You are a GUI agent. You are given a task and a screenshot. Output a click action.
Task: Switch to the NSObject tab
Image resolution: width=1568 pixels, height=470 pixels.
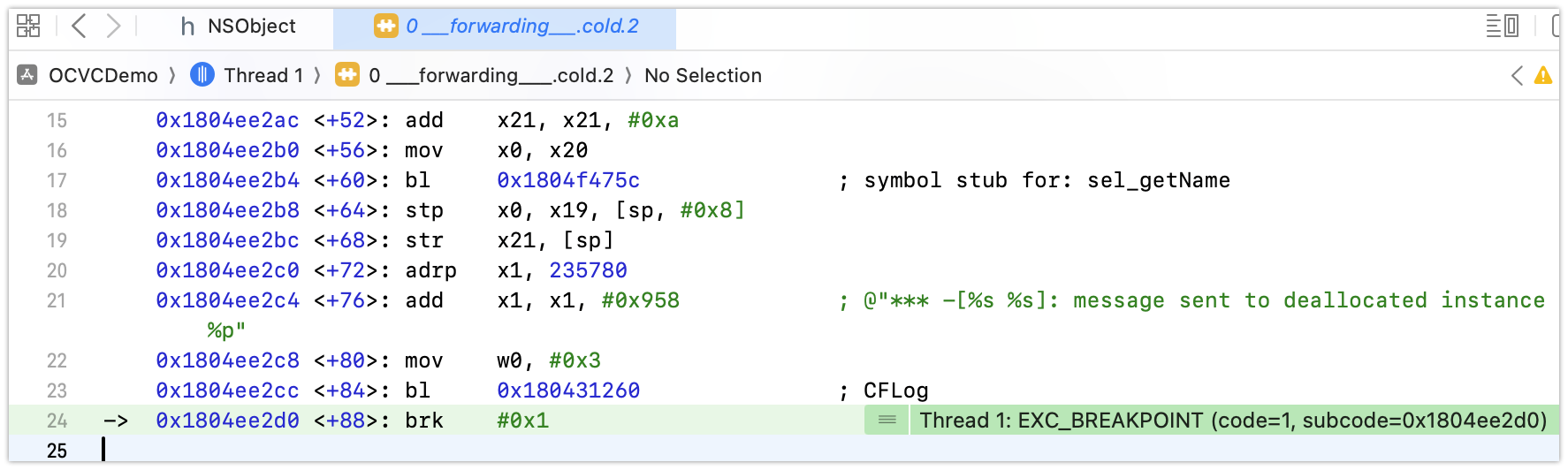point(239,27)
